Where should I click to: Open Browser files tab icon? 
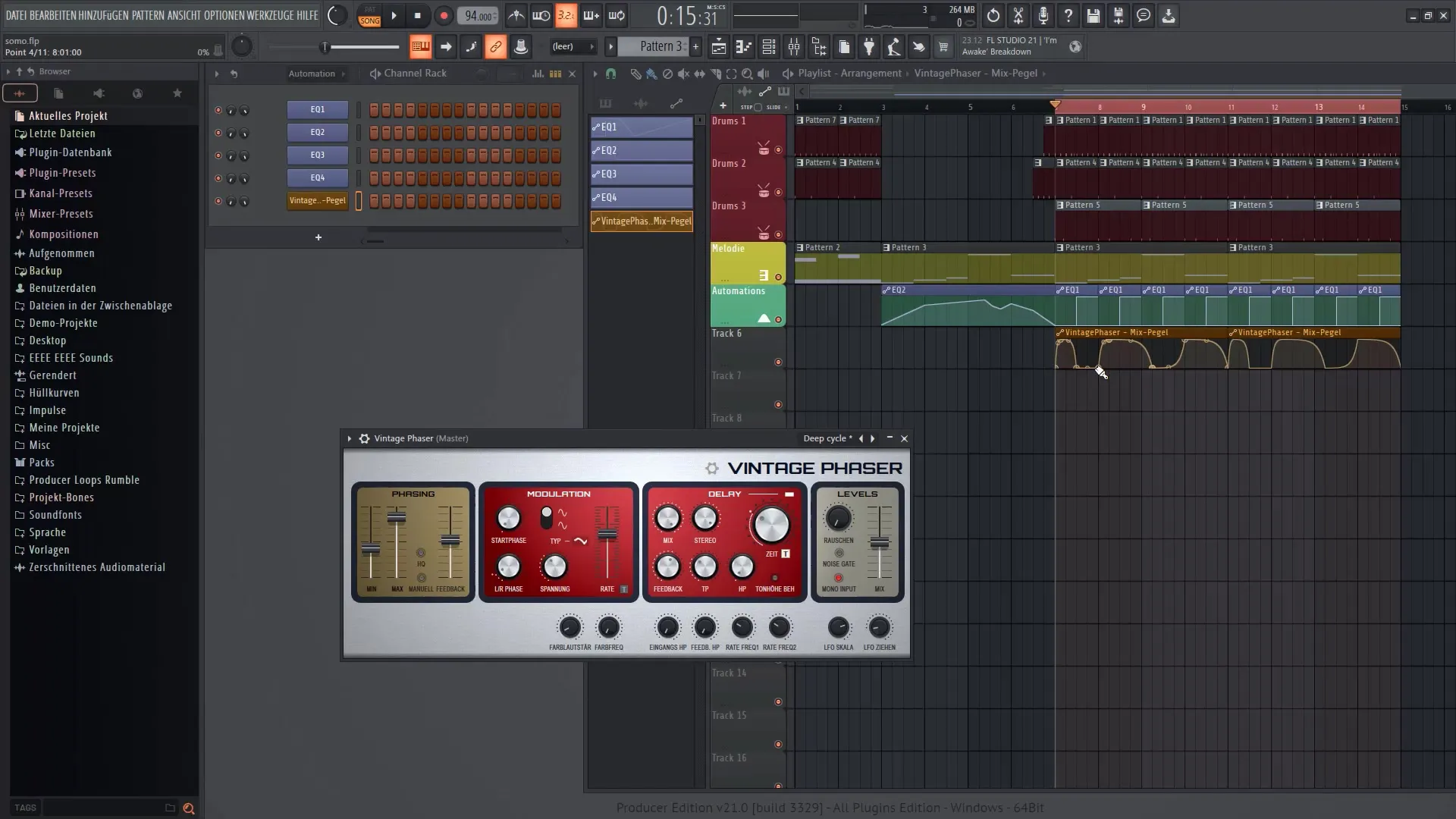[x=58, y=93]
